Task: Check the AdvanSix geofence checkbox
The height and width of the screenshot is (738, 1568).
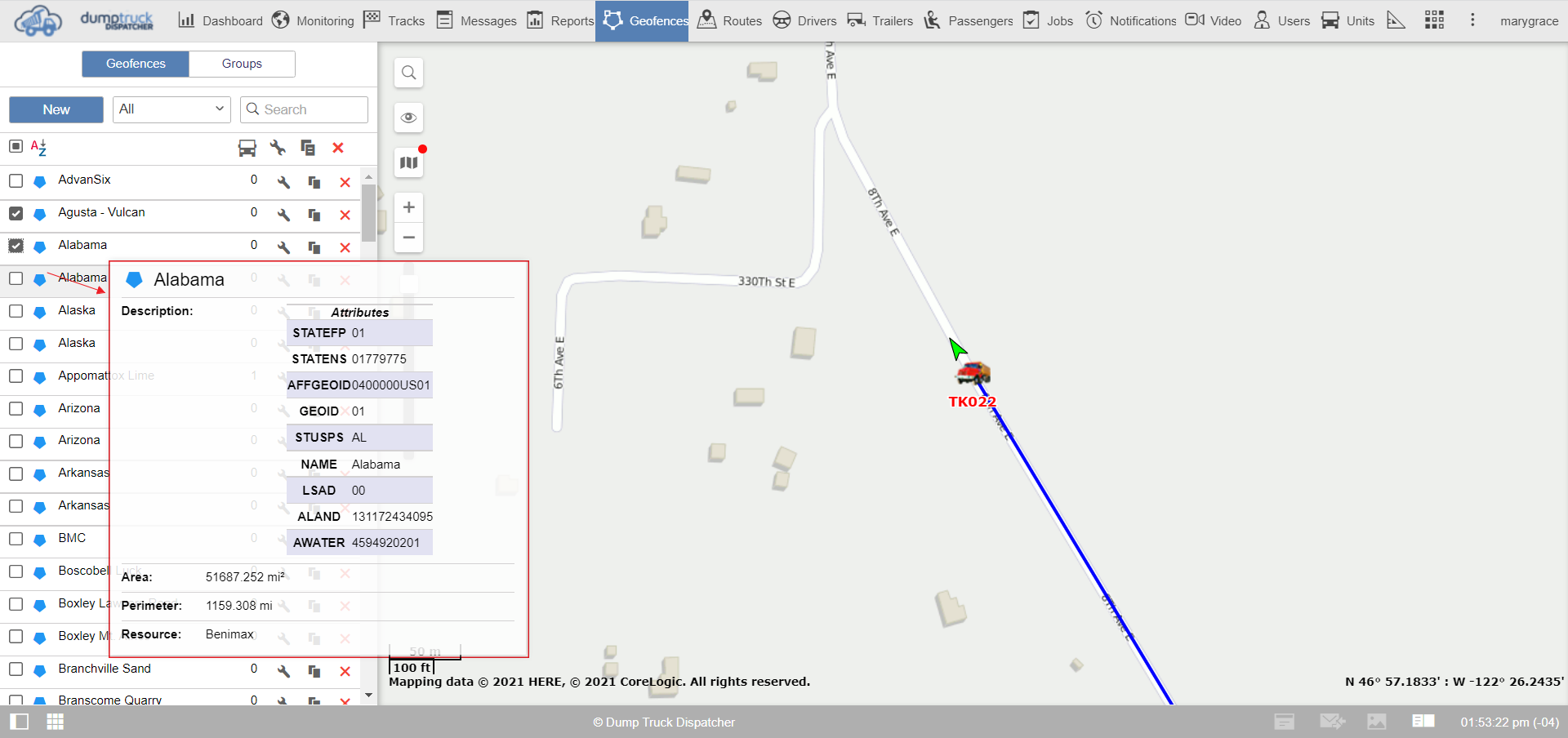Action: (x=16, y=180)
